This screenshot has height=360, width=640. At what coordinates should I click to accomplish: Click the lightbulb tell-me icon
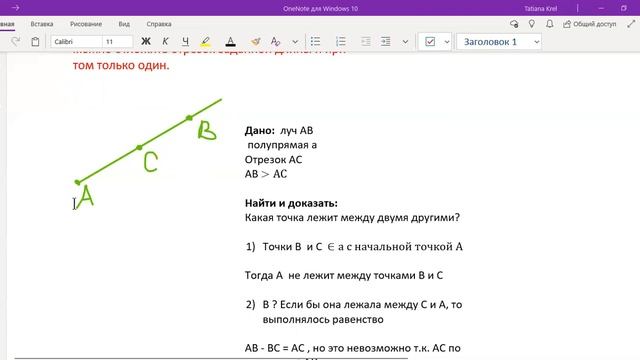(532, 24)
